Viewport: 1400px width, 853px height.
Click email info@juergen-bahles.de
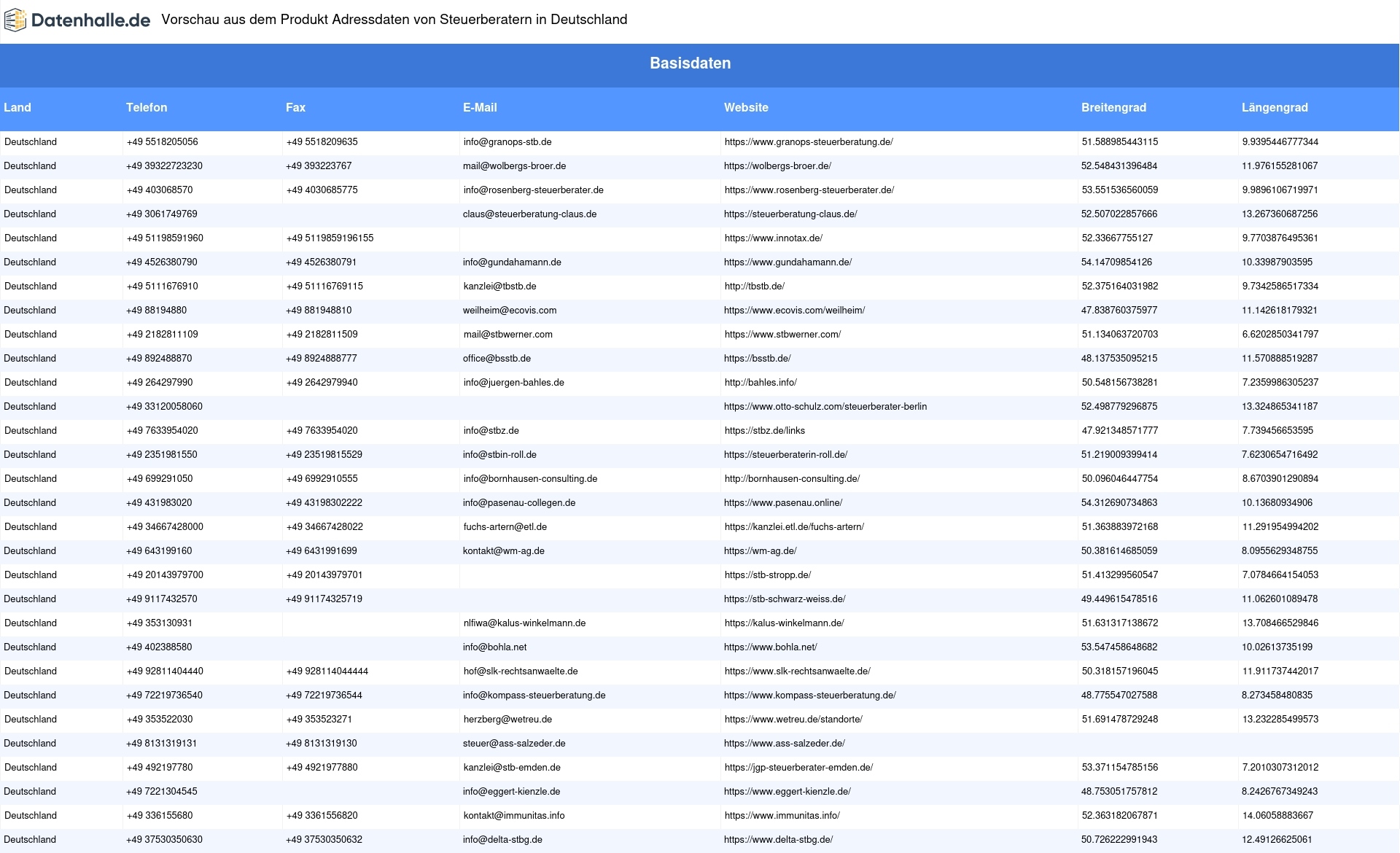click(x=514, y=383)
